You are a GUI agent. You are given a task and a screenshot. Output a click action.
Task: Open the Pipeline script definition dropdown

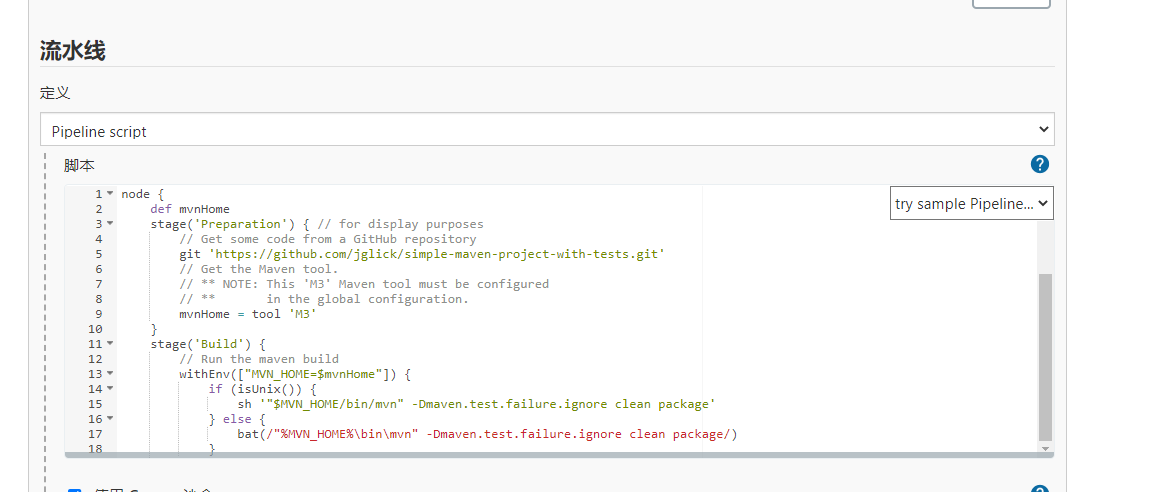click(547, 130)
